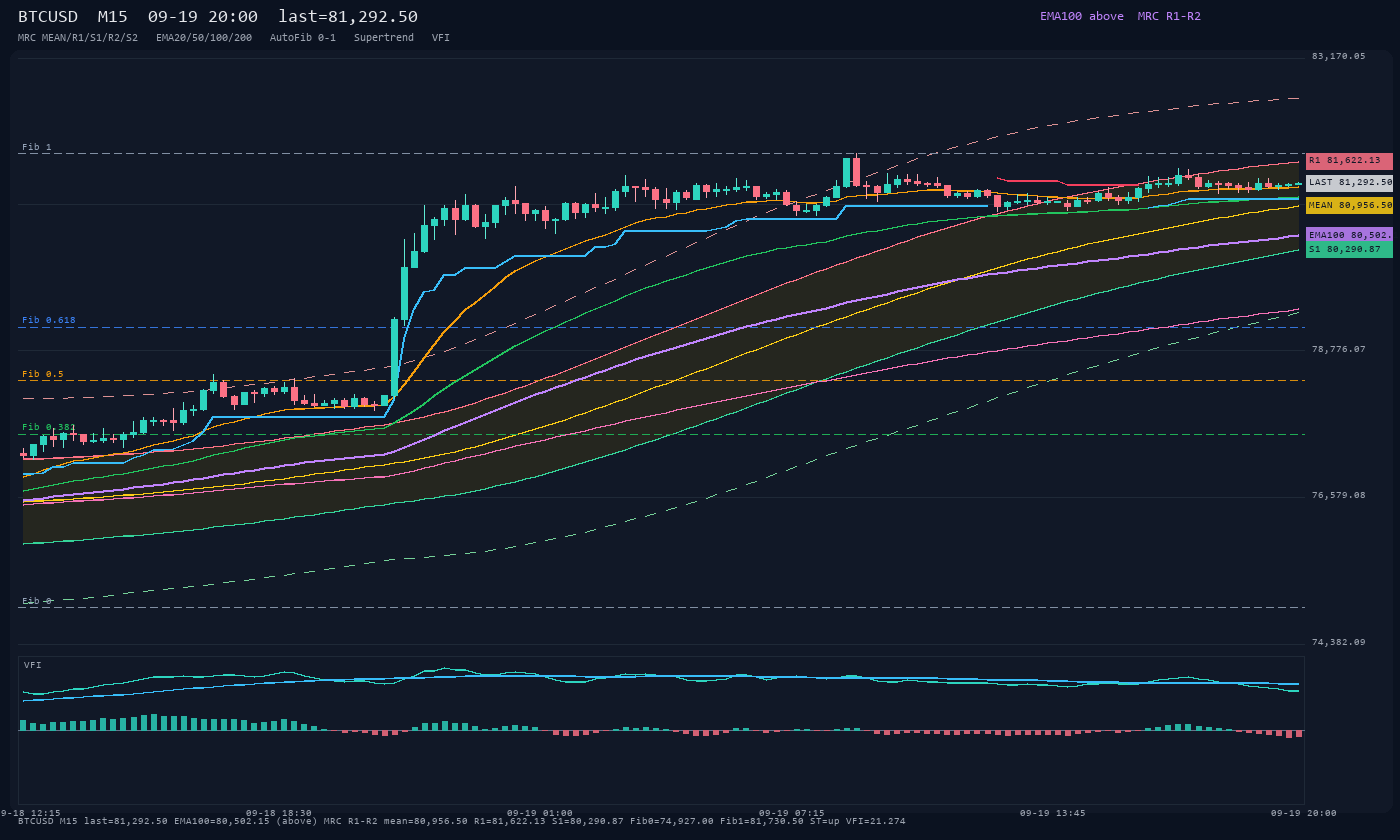Click the 78,776.07 price axis label

[x=1338, y=349]
